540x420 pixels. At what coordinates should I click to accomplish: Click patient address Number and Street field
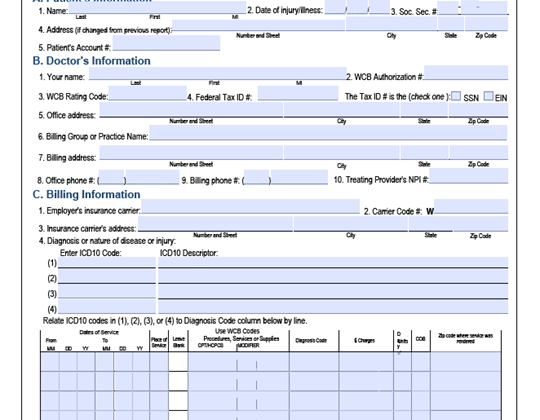(x=258, y=25)
